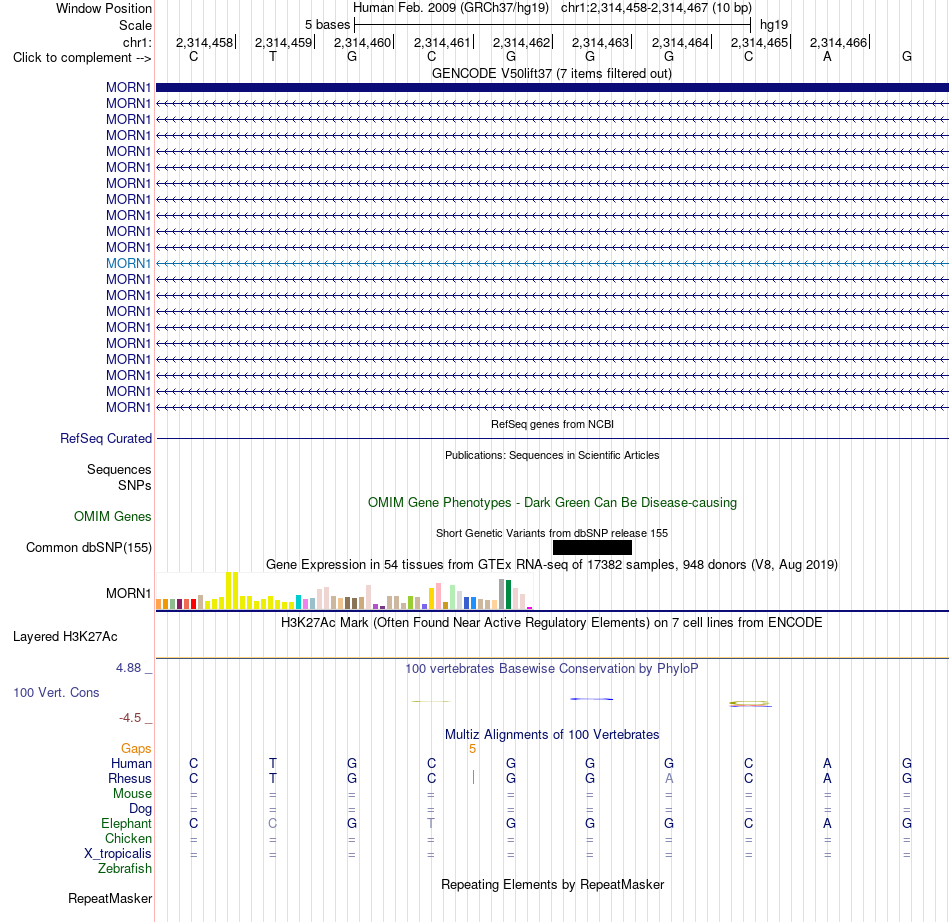Click the GTEx Gene Expression track title
This screenshot has height=922, width=950.
pos(552,564)
